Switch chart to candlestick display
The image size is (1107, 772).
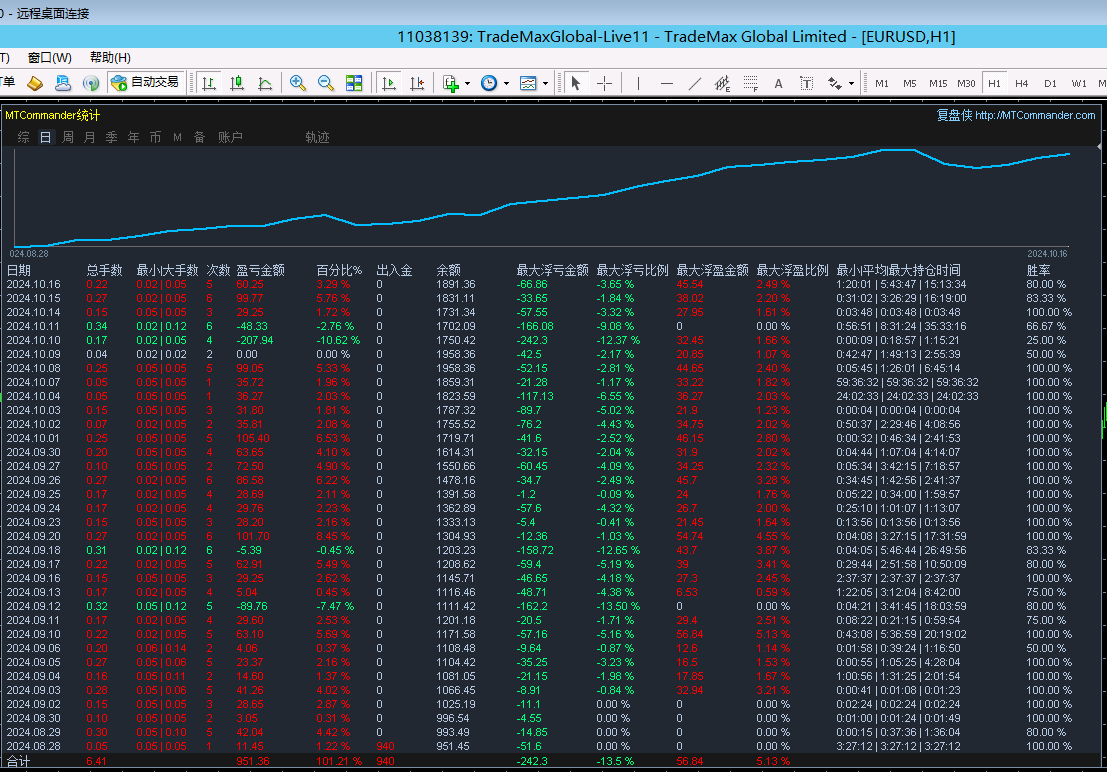point(238,83)
